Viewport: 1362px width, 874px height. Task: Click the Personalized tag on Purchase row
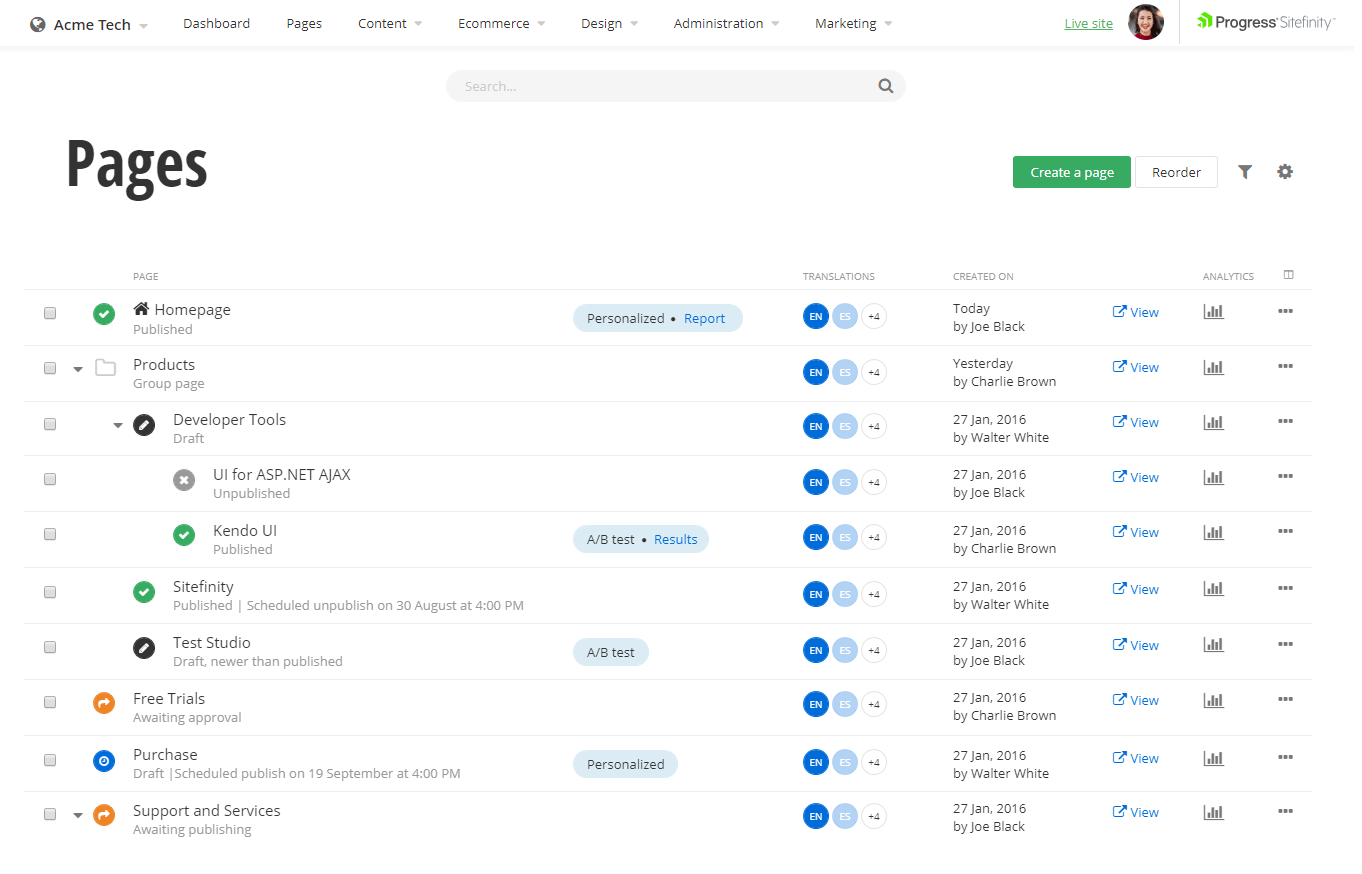(625, 764)
